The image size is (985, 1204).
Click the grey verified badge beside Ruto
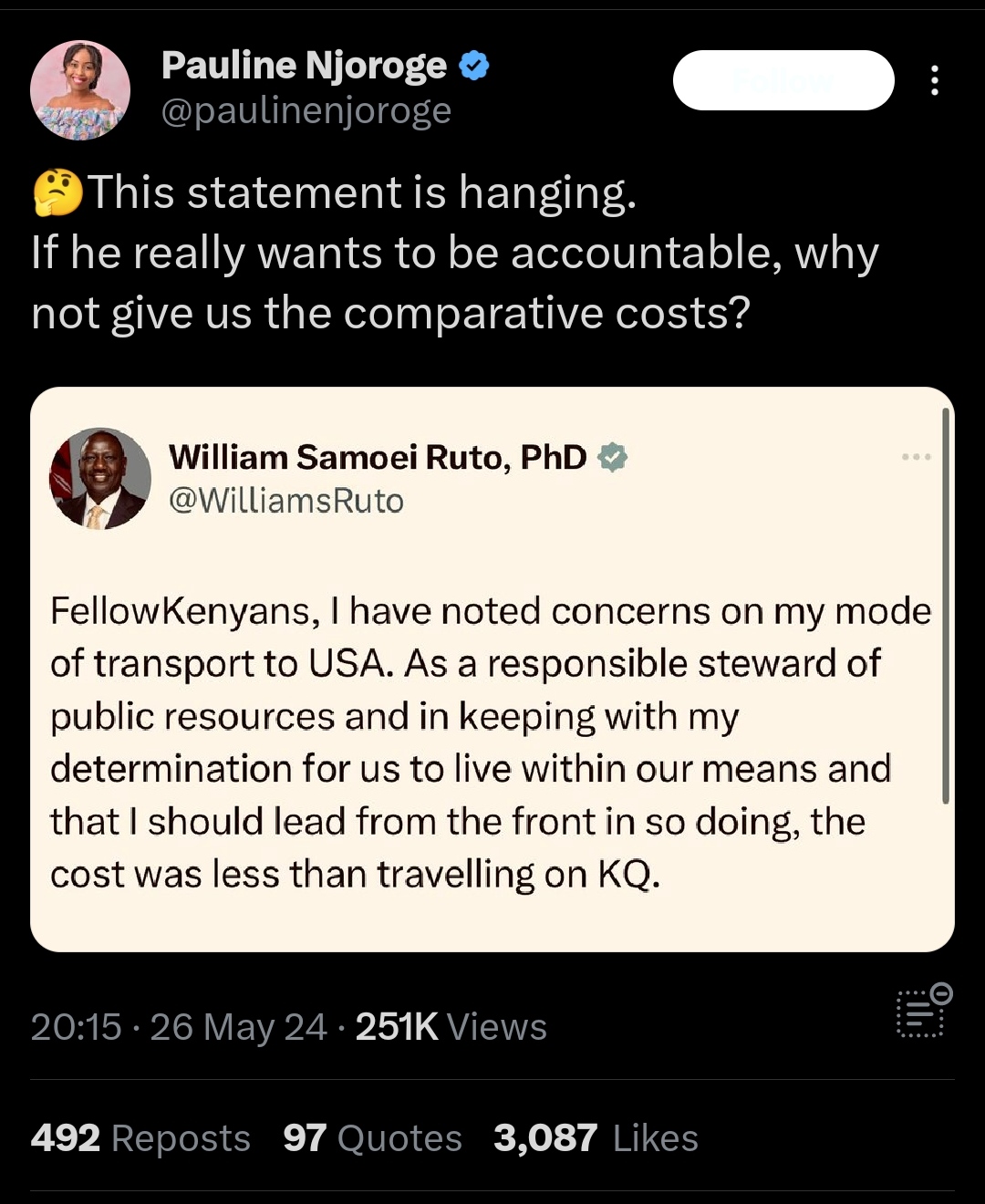coord(612,457)
